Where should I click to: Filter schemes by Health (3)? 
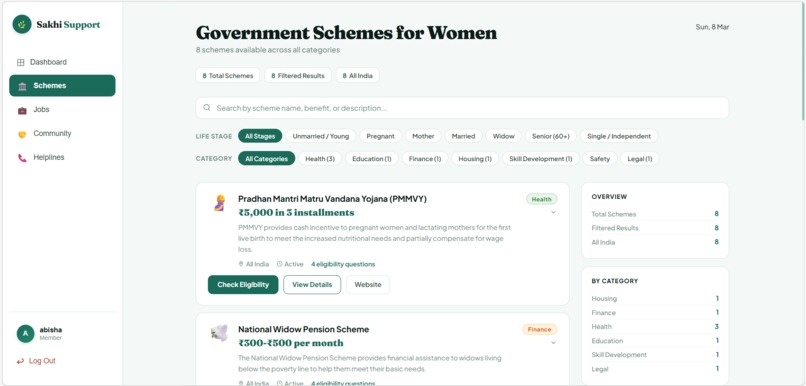(320, 159)
